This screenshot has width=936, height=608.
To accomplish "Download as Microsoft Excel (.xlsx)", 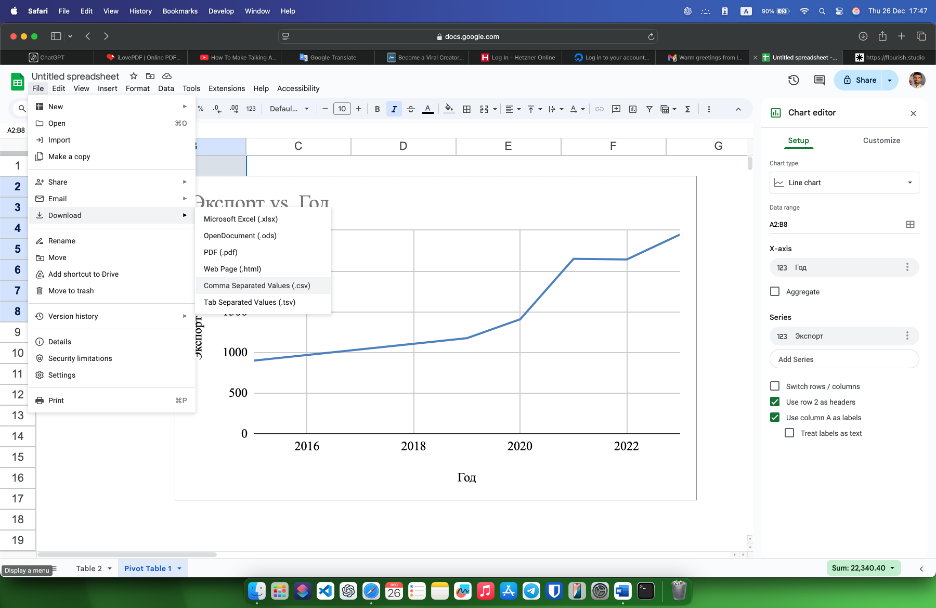I will 263,219.
